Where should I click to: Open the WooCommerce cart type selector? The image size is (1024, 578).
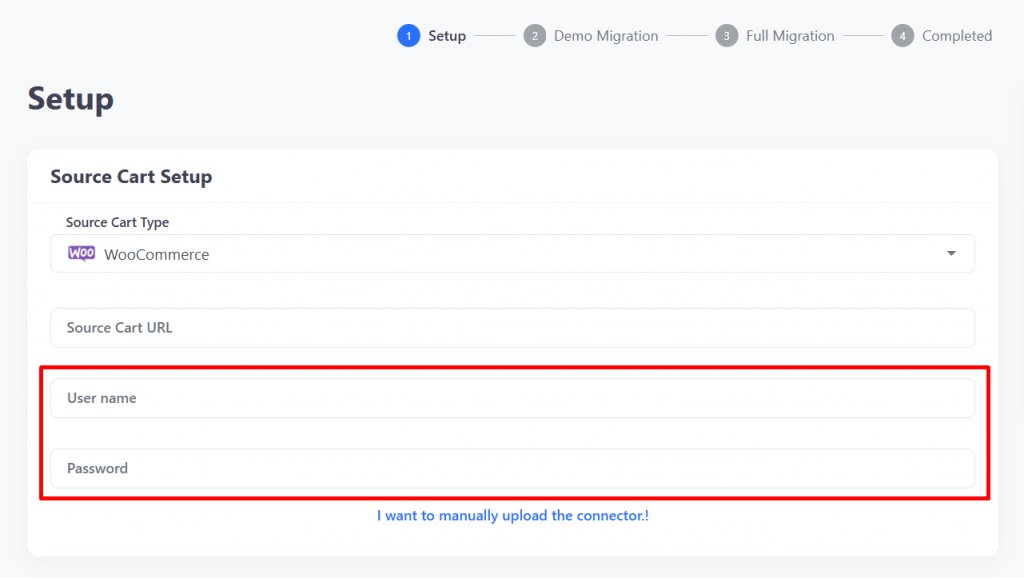pyautogui.click(x=513, y=253)
